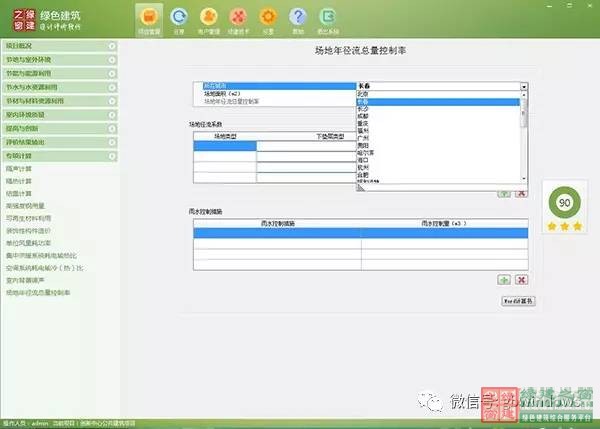The height and width of the screenshot is (429, 600).
Task: Select 室内背景噪声 in the sidebar list
Action: [x=28, y=280]
